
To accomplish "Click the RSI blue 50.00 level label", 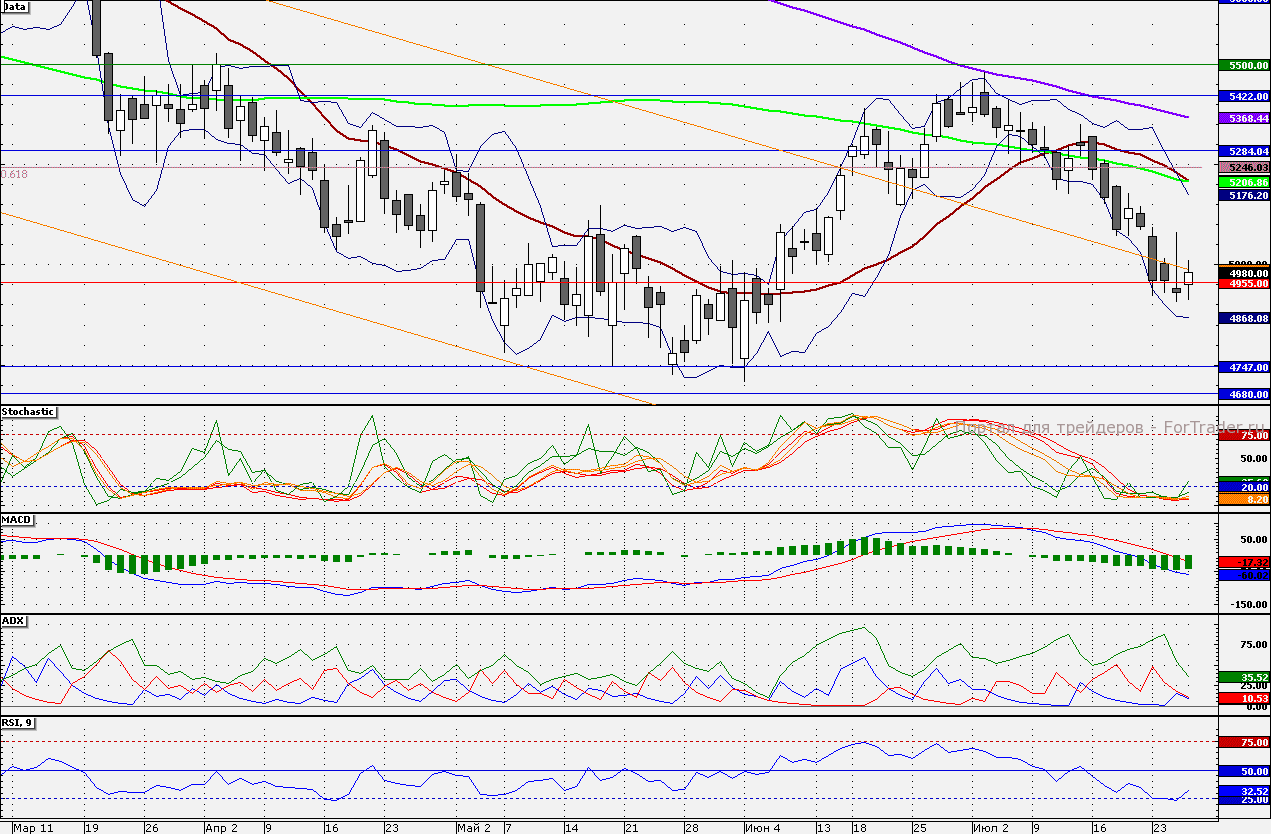I will point(1244,771).
